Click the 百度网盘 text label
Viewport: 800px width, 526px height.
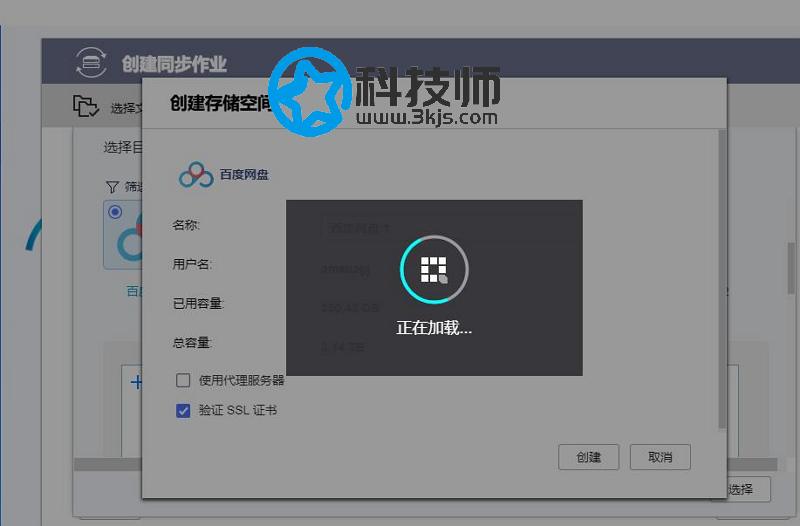click(x=244, y=174)
